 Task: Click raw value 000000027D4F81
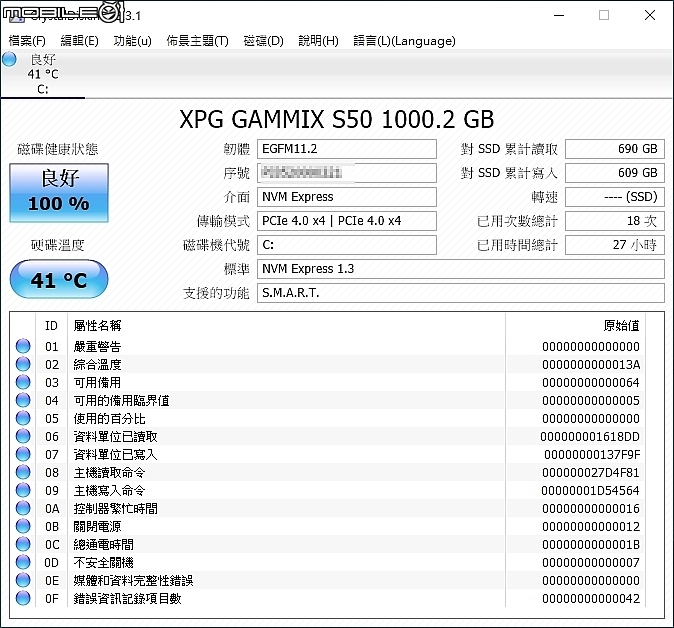[x=591, y=473]
